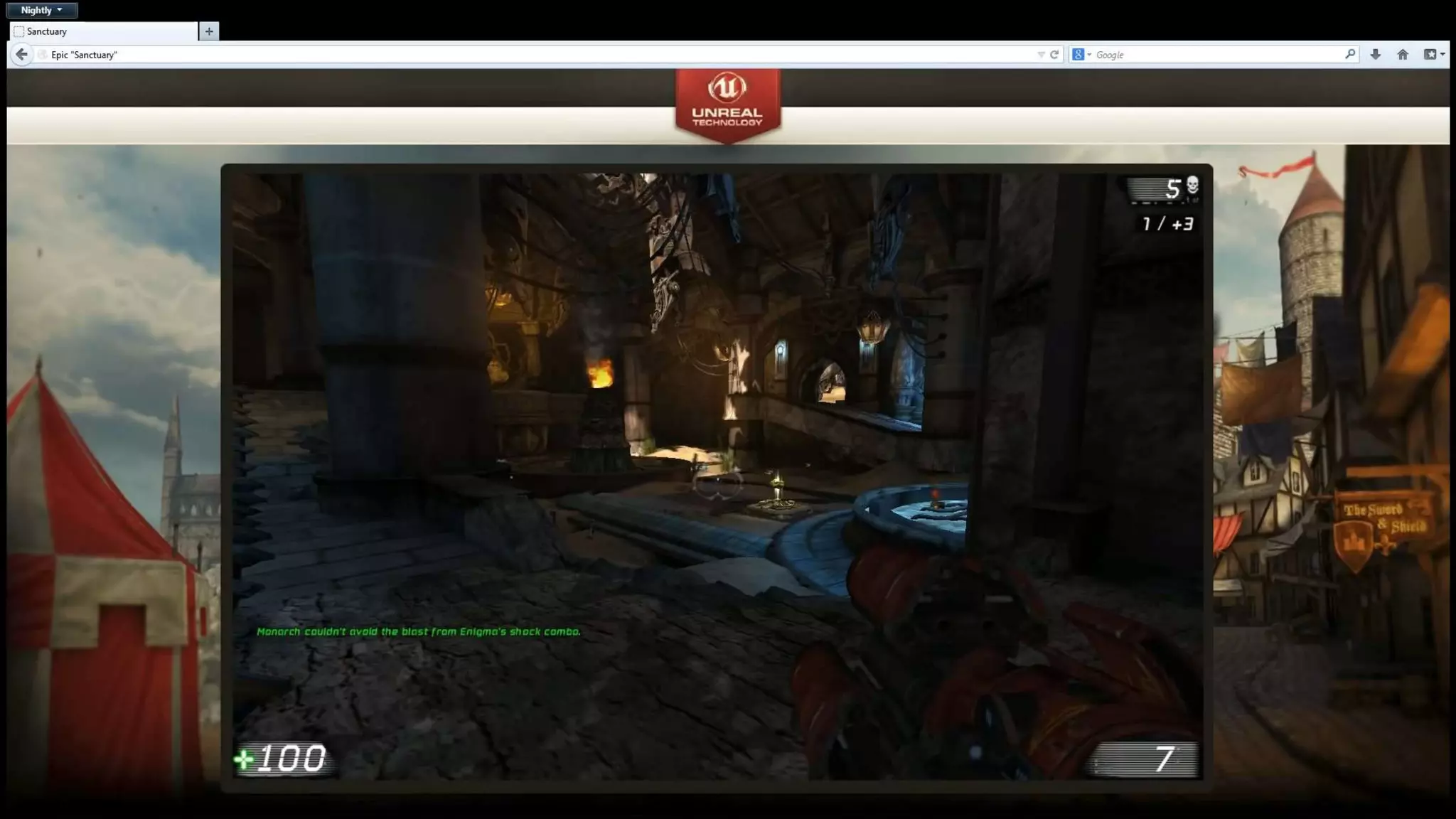Open the Google search engine selector

coord(1081,55)
